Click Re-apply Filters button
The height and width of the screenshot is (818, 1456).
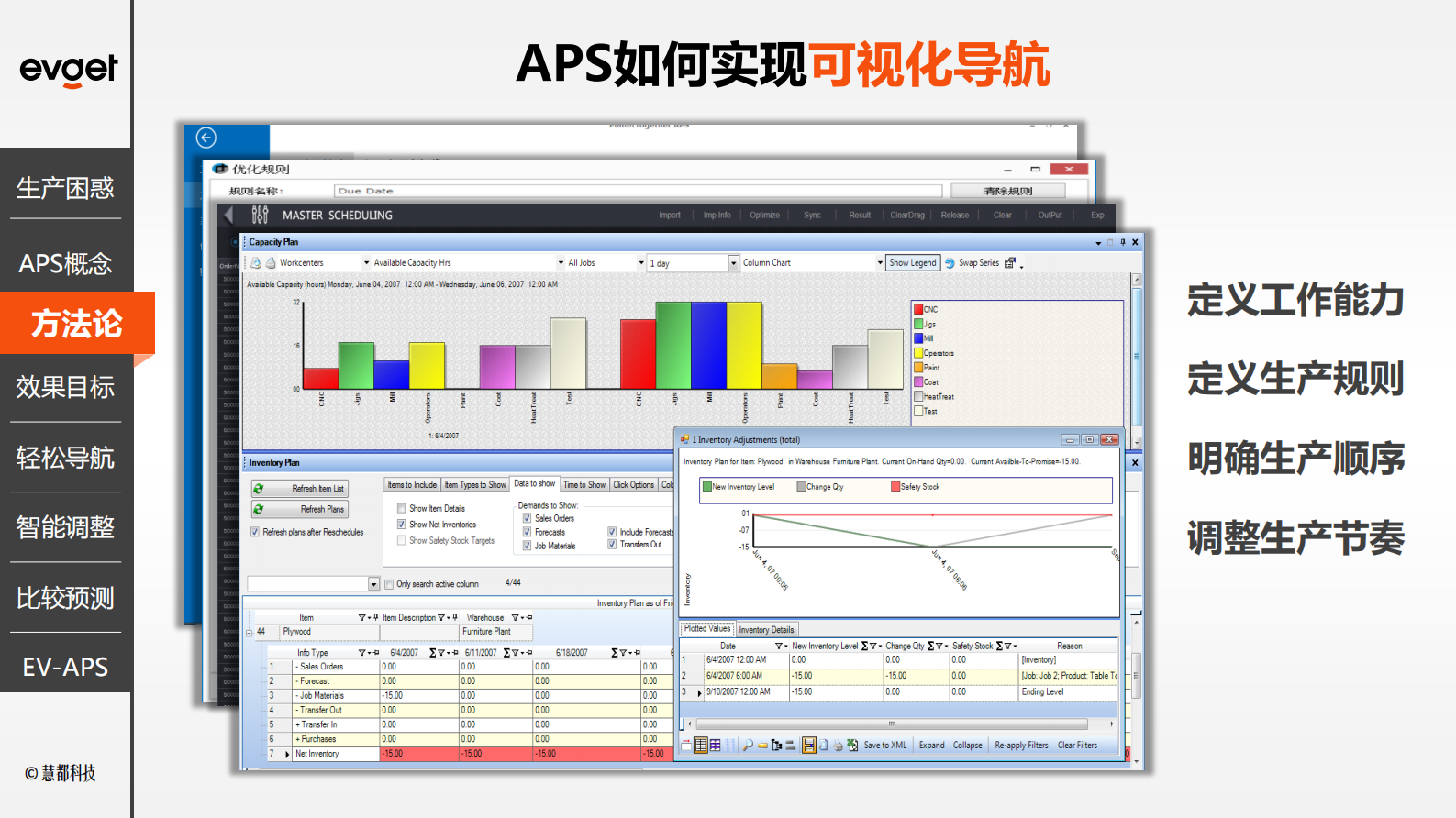pos(1021,746)
